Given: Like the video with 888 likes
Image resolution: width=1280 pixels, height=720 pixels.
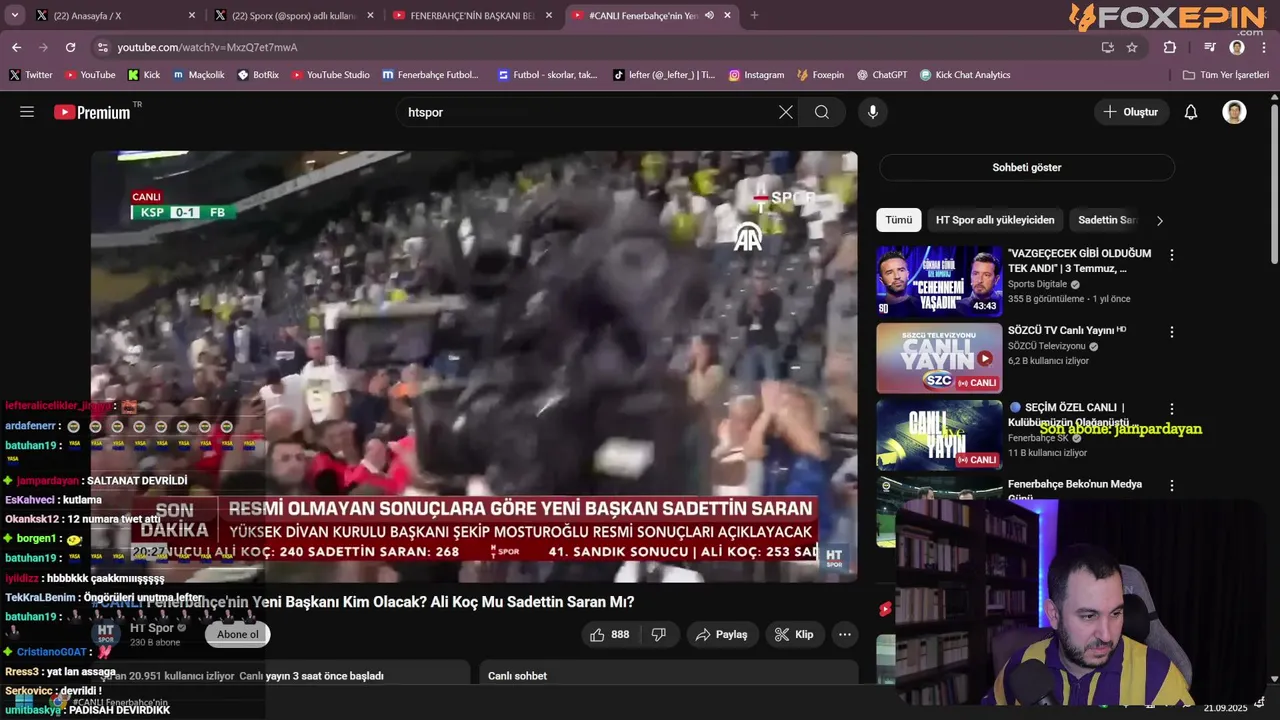Looking at the screenshot, I should 609,634.
